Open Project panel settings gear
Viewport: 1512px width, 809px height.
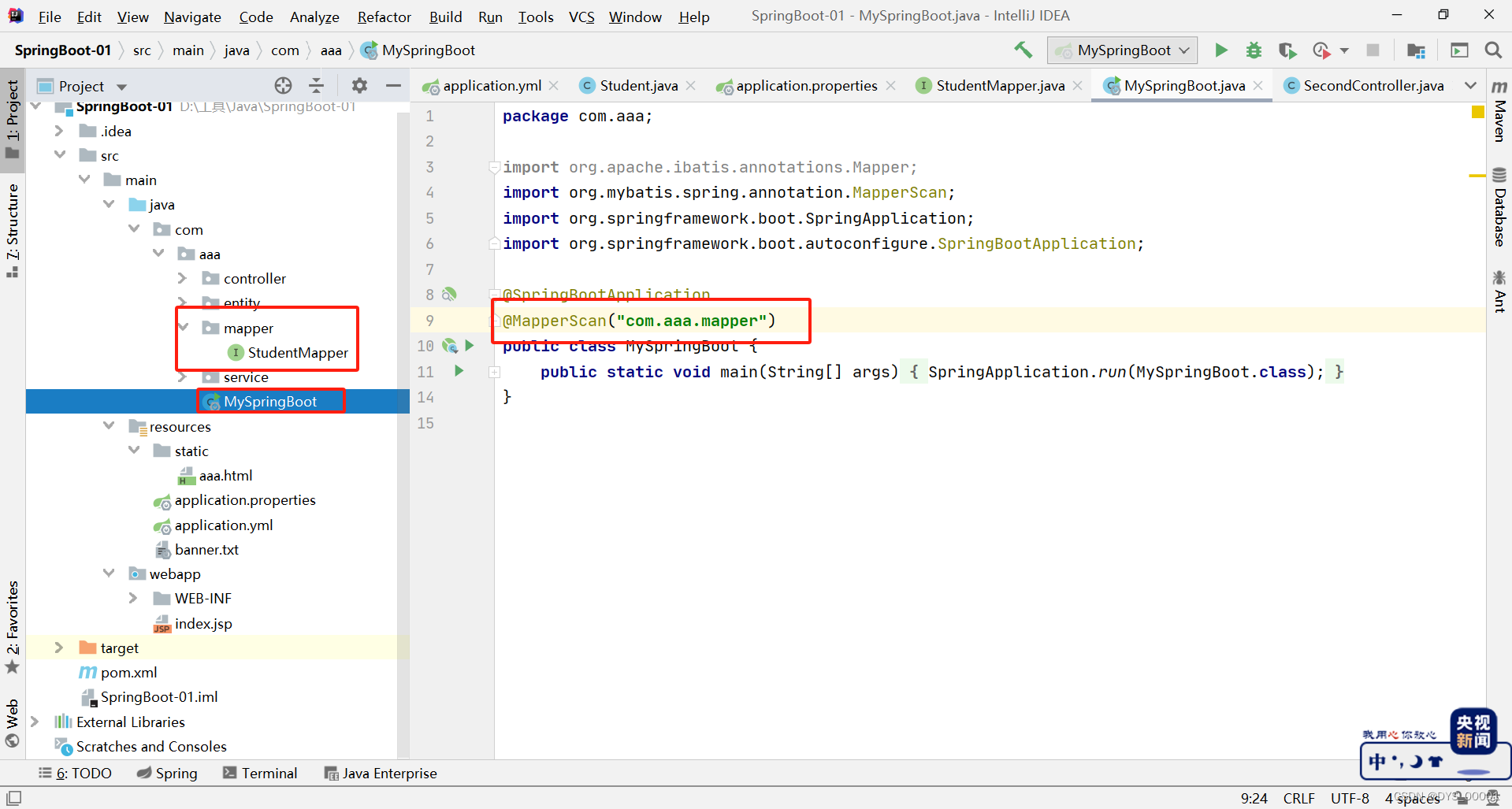358,86
